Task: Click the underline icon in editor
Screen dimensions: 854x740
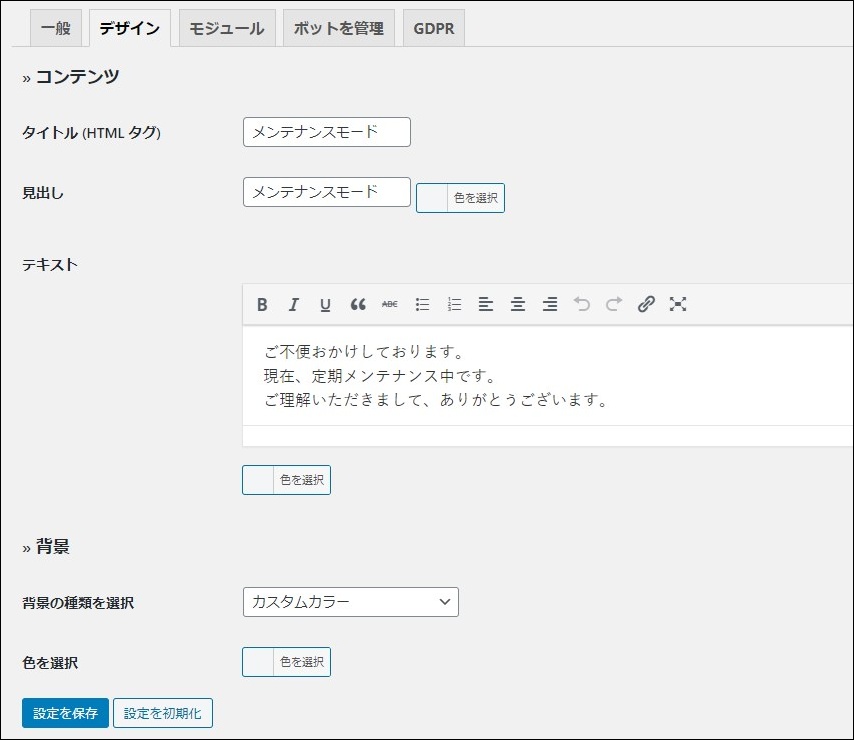Action: tap(326, 305)
